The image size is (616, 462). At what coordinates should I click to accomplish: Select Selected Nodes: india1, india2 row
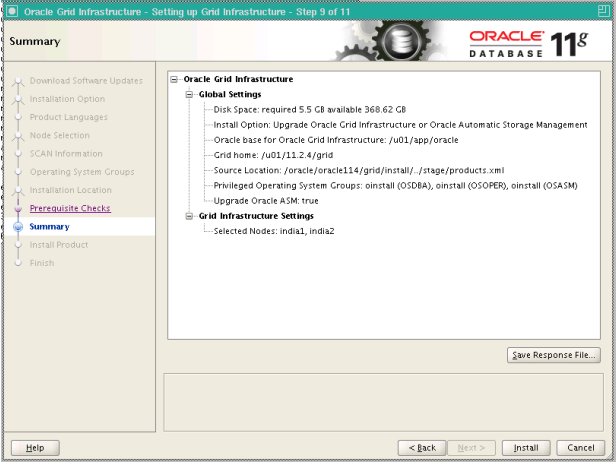click(274, 231)
